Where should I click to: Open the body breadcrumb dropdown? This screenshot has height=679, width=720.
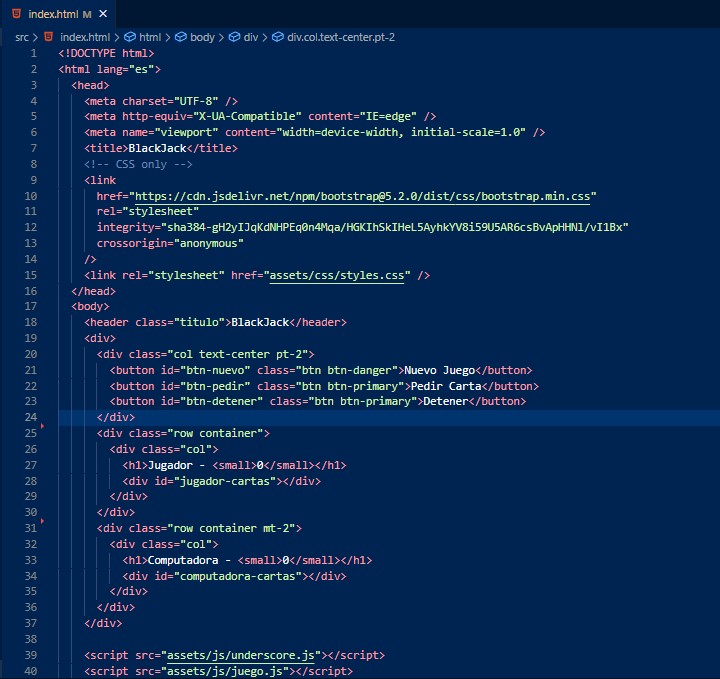tap(202, 37)
